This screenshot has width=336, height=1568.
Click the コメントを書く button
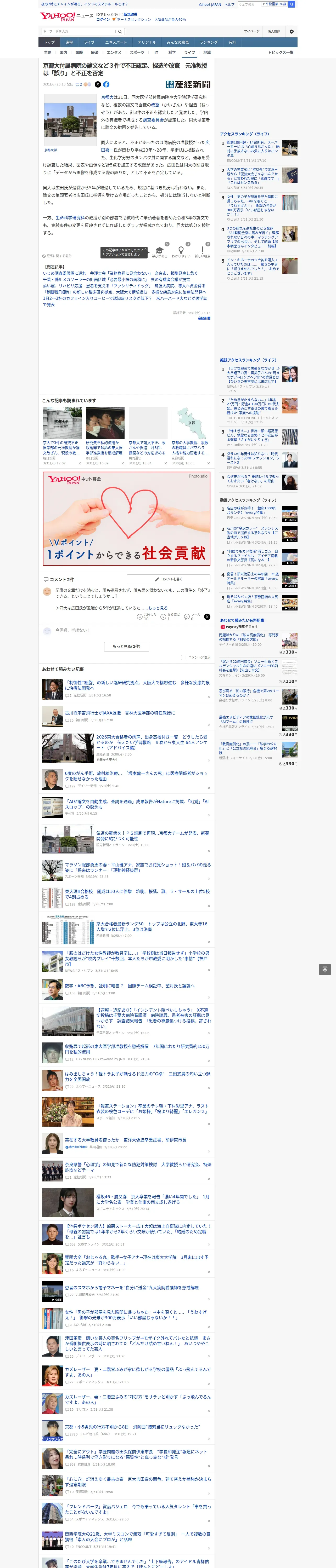168,579
